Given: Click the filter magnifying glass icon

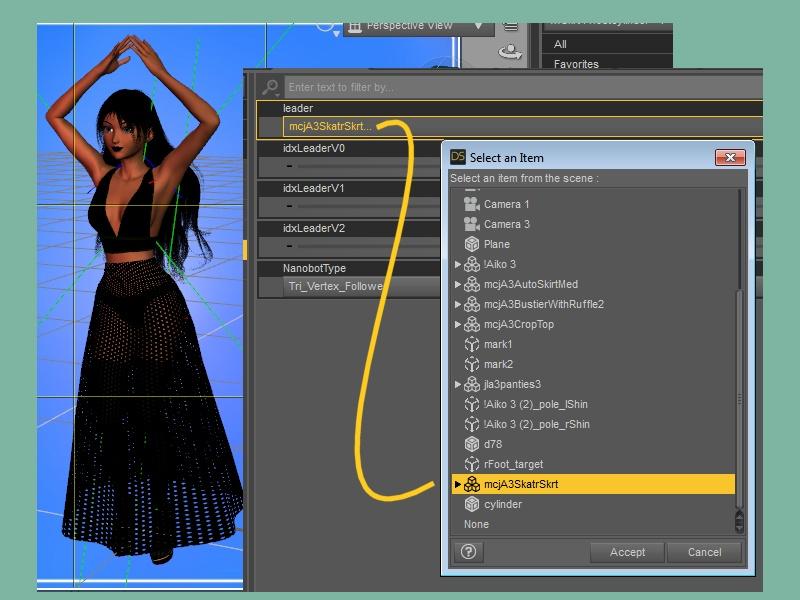Looking at the screenshot, I should (270, 87).
